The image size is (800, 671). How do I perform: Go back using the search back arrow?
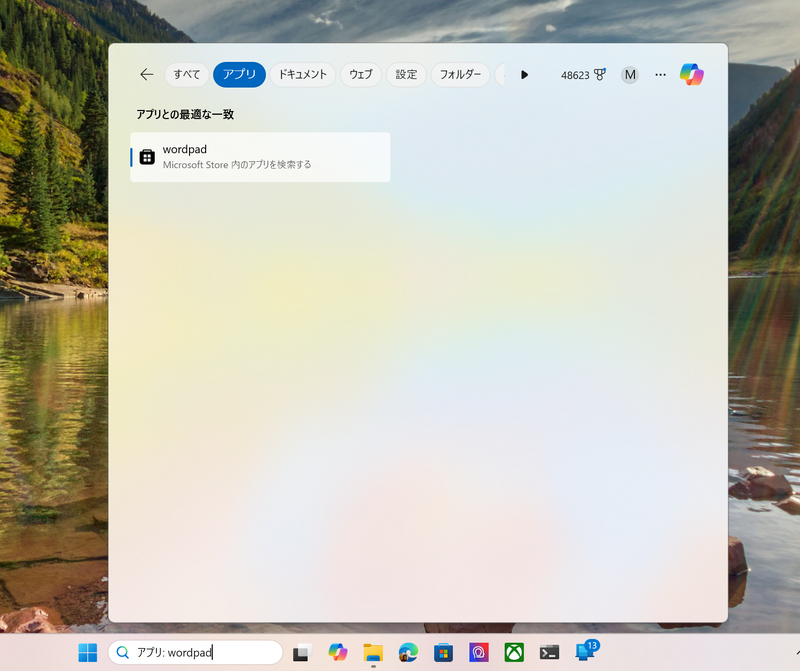pos(146,74)
